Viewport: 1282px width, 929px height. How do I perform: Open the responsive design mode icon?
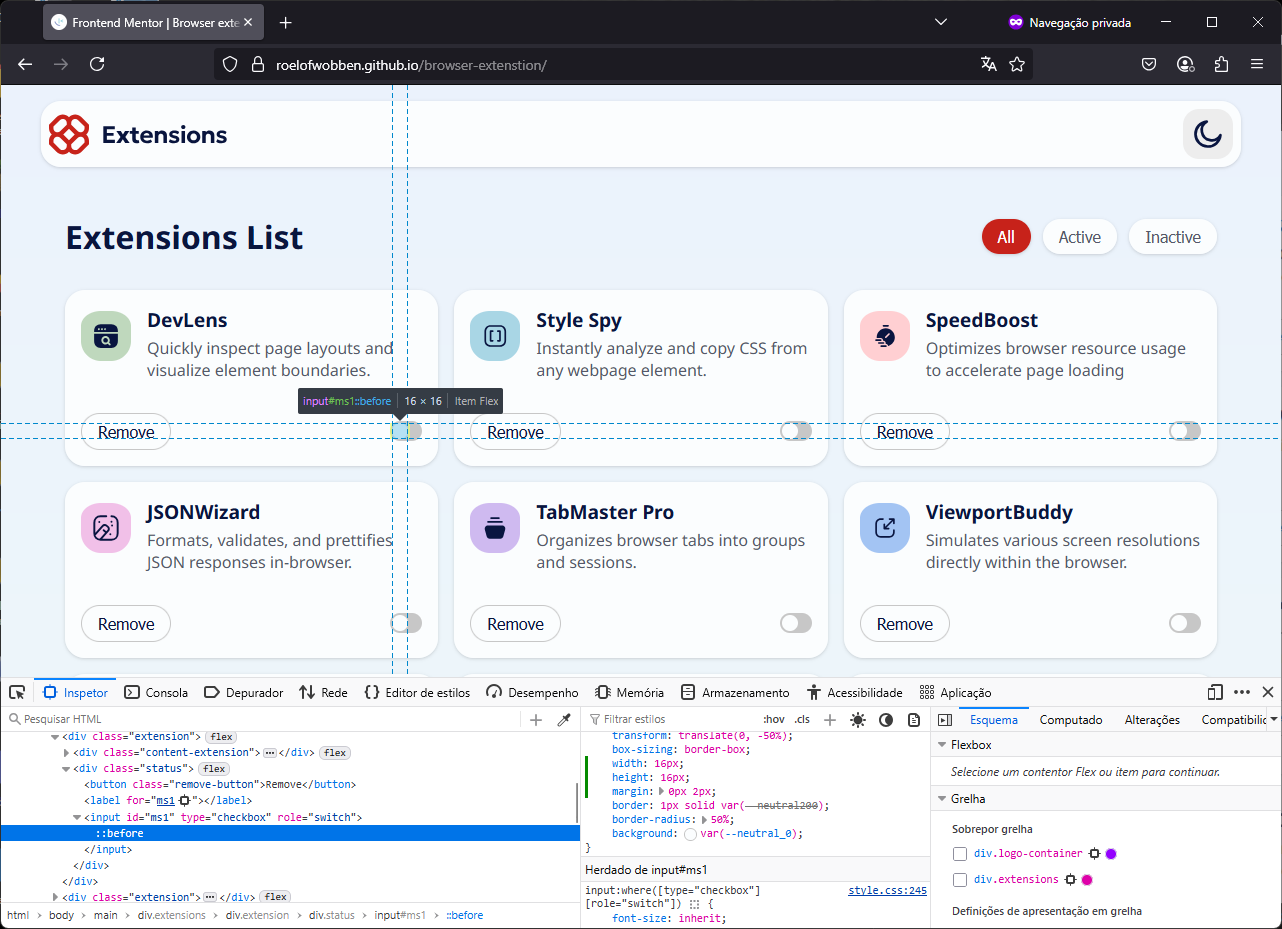click(1215, 692)
